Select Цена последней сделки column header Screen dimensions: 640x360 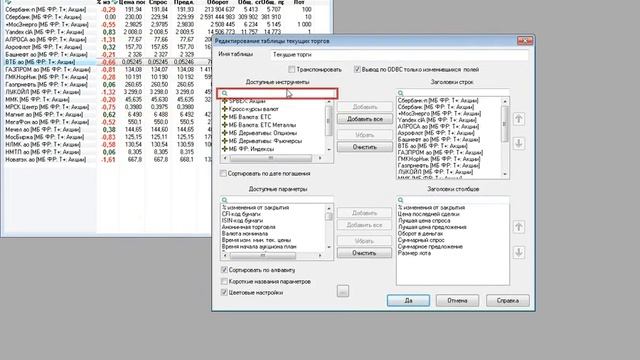429,214
